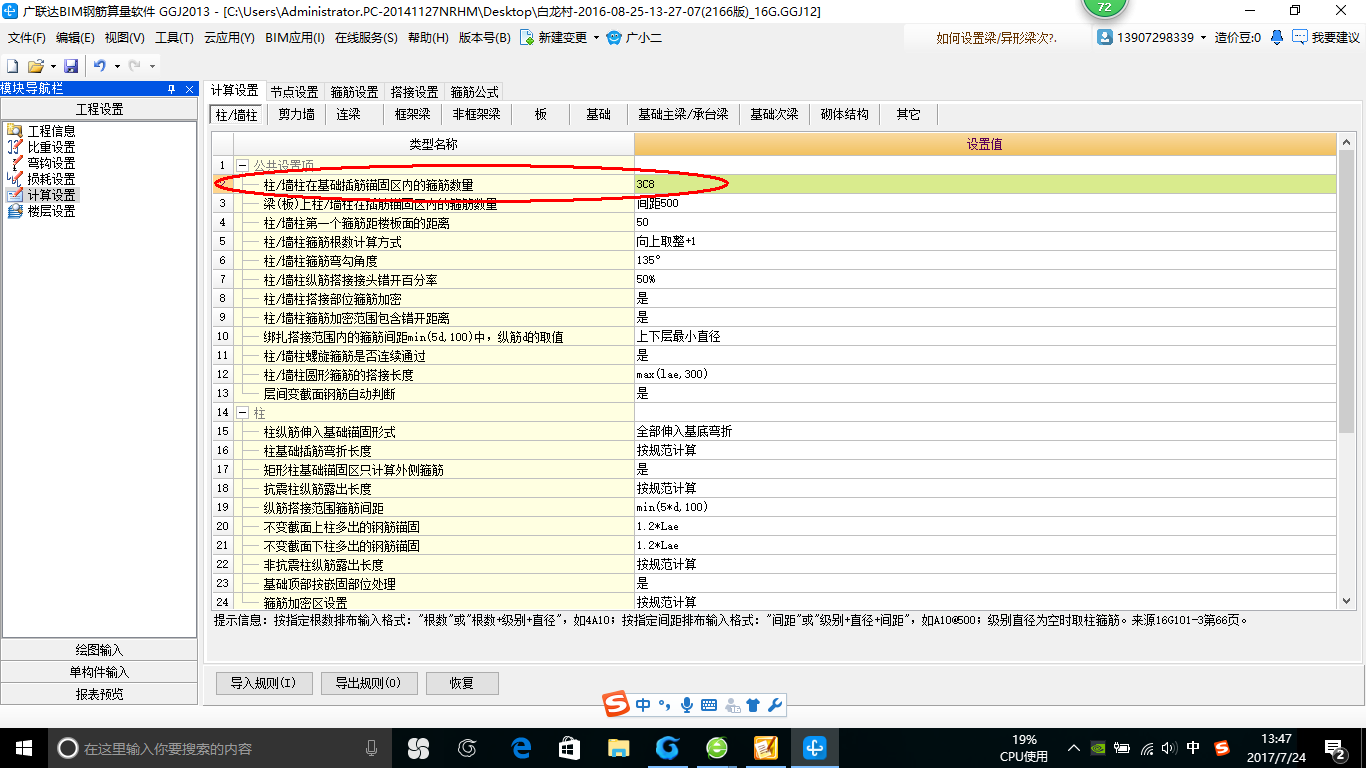The width and height of the screenshot is (1366, 768).
Task: Click the 3C8 setting value cell
Action: [984, 185]
